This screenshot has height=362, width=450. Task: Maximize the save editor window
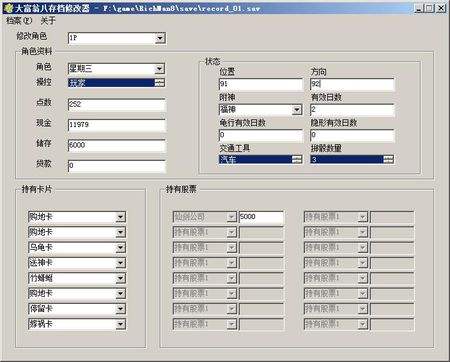tap(430, 8)
